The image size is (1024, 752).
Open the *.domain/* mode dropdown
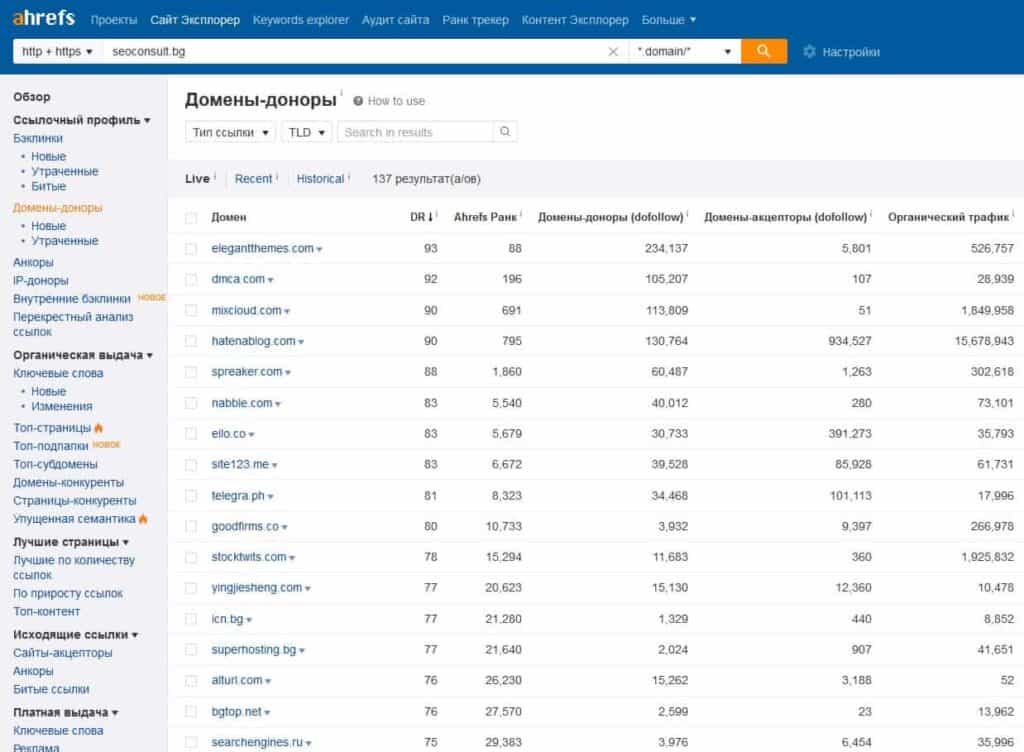point(684,52)
